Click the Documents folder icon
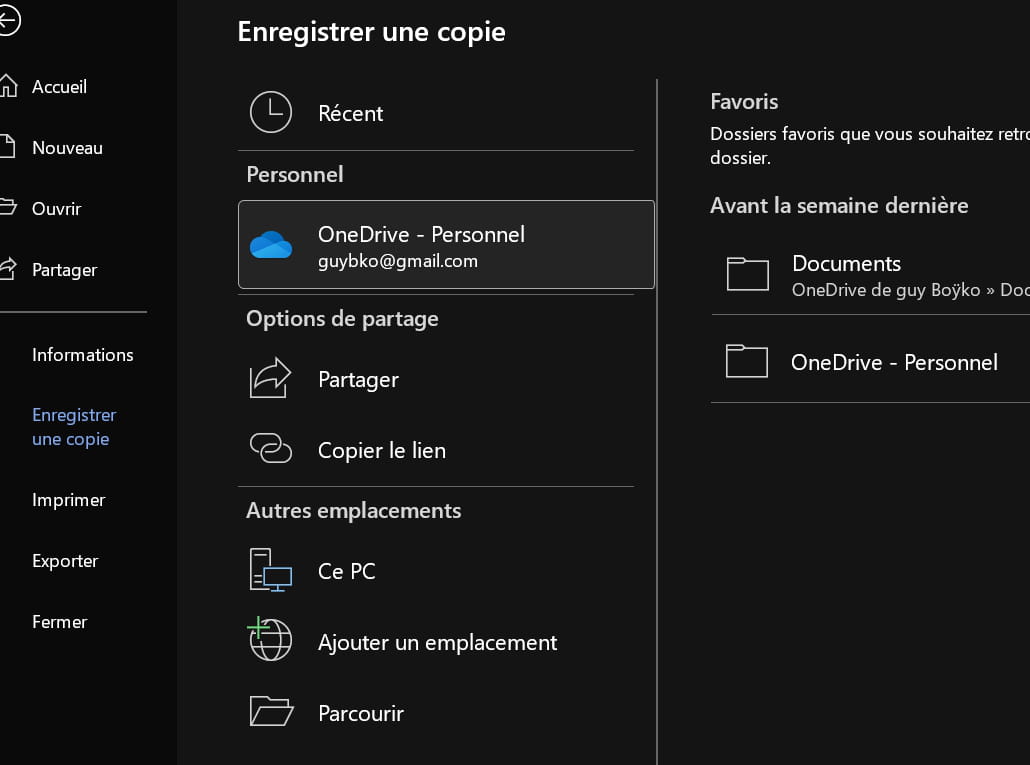 747,273
